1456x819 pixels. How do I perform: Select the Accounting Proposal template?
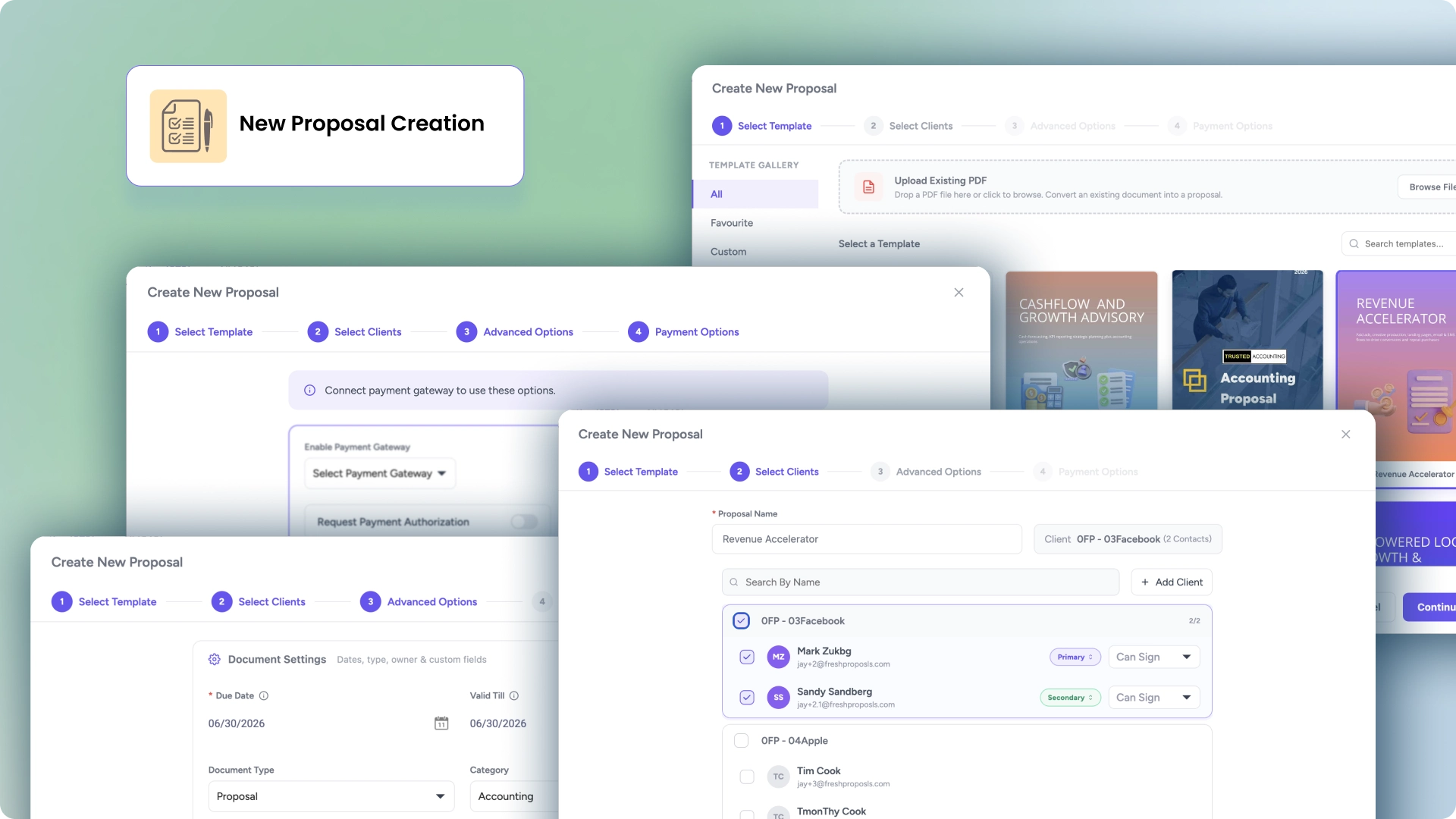1247,340
